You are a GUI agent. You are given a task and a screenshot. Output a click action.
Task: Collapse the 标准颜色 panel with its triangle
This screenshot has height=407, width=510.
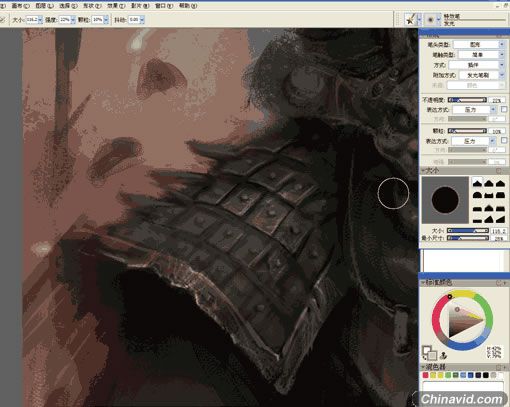point(424,283)
